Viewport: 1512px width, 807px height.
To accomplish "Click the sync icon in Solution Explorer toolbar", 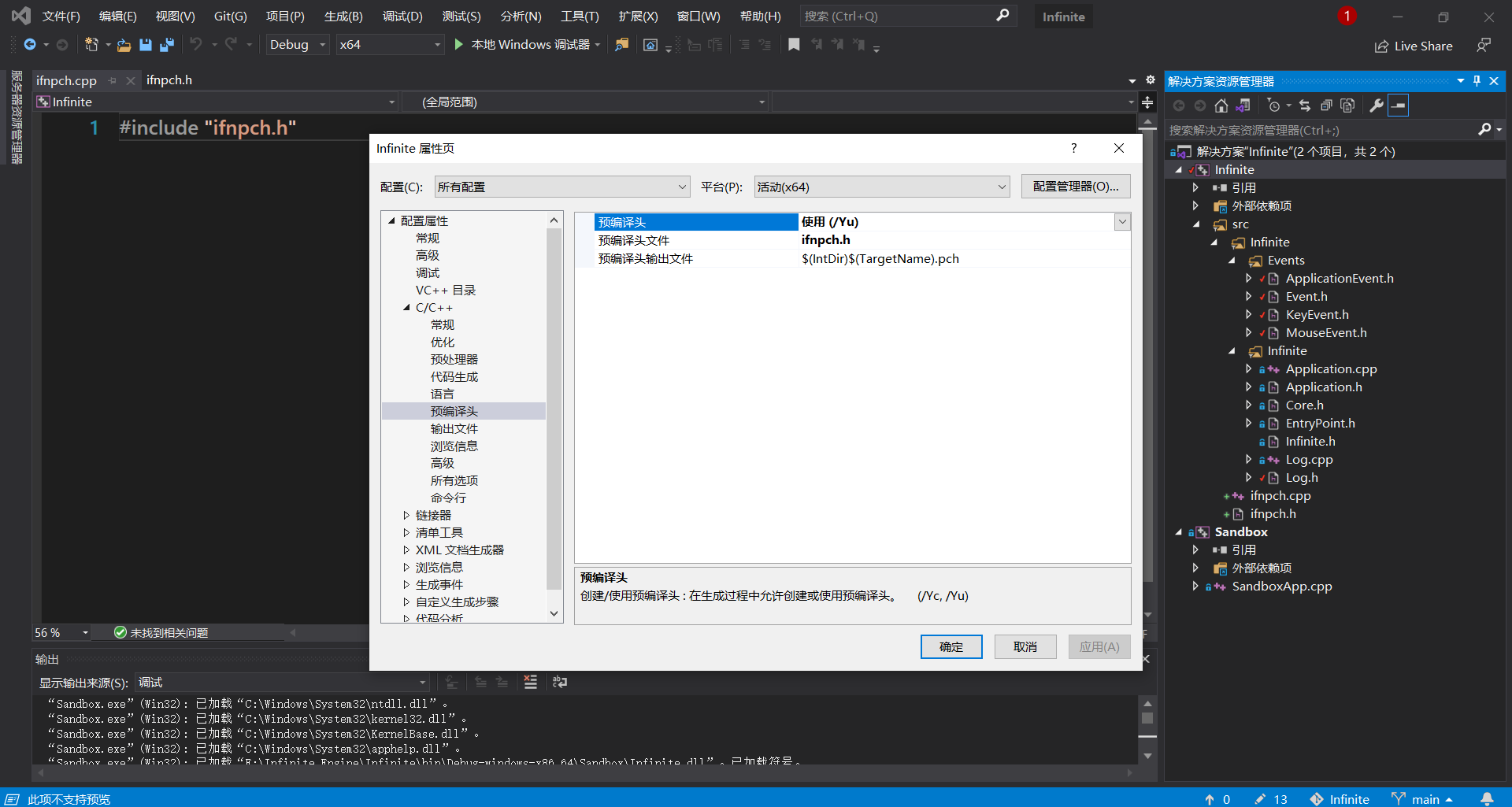I will coord(1305,106).
